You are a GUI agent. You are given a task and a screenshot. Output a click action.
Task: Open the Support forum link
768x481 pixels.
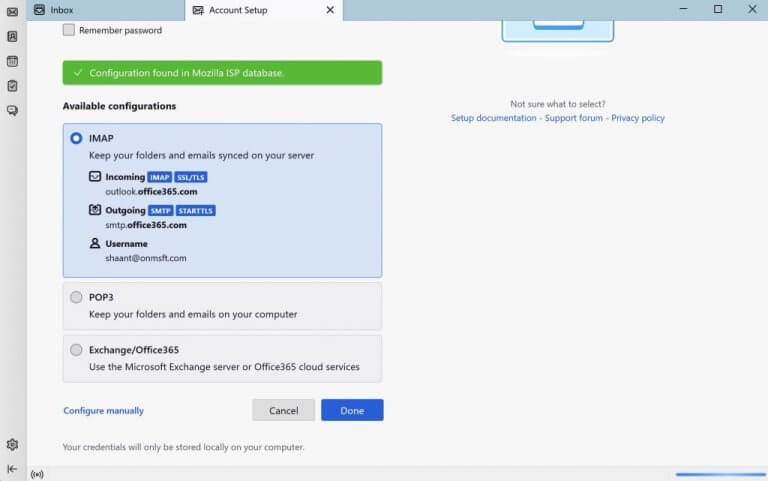(x=574, y=118)
